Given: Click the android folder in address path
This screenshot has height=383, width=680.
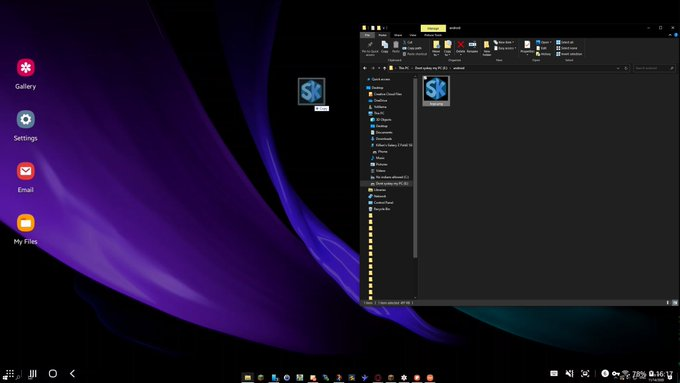Looking at the screenshot, I should pos(459,68).
